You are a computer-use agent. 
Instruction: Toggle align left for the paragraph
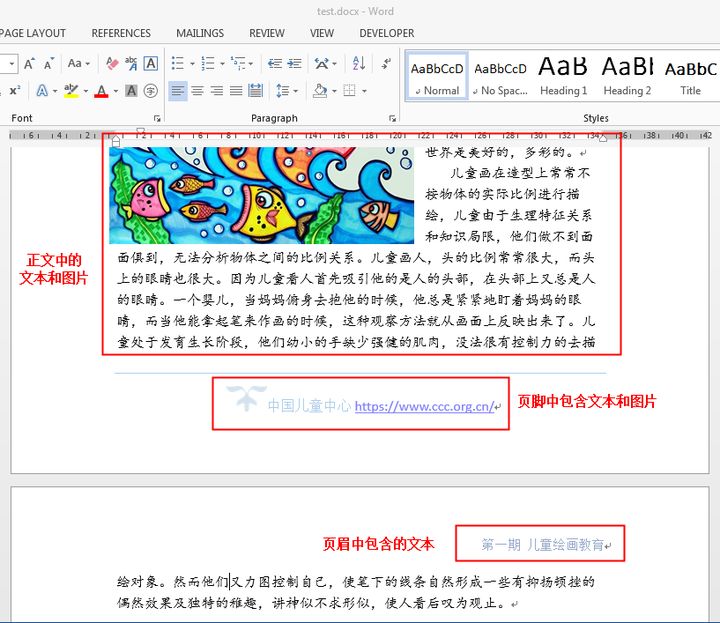[x=177, y=91]
